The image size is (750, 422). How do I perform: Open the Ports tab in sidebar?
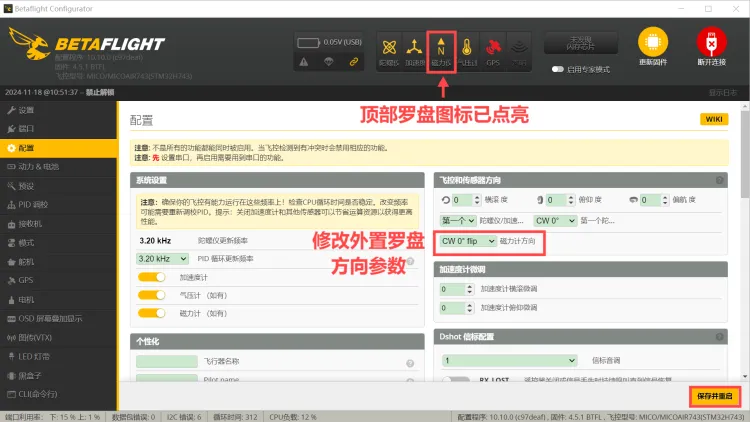pyautogui.click(x=58, y=129)
